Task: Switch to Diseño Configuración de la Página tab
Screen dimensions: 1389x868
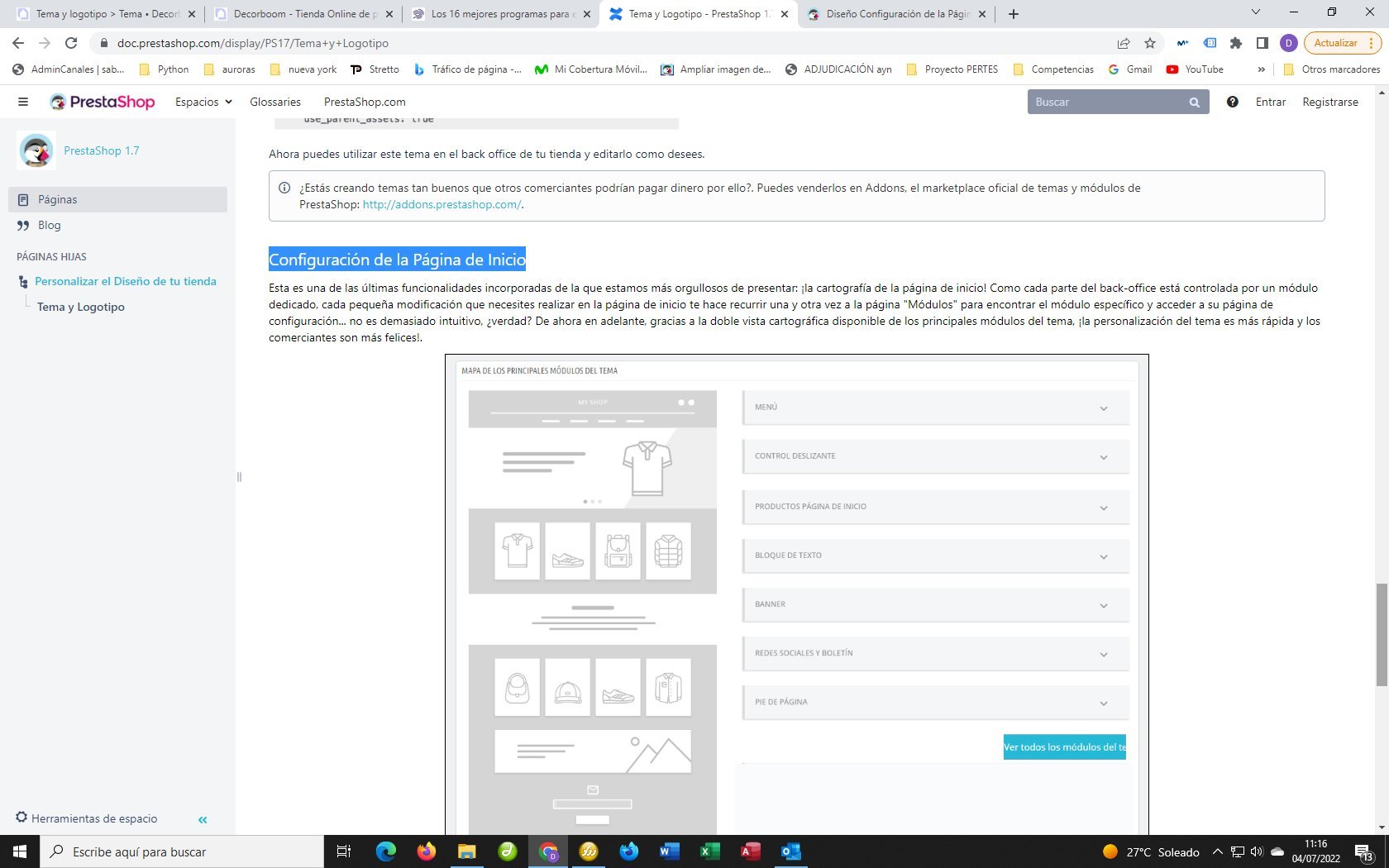Action: tap(897, 14)
